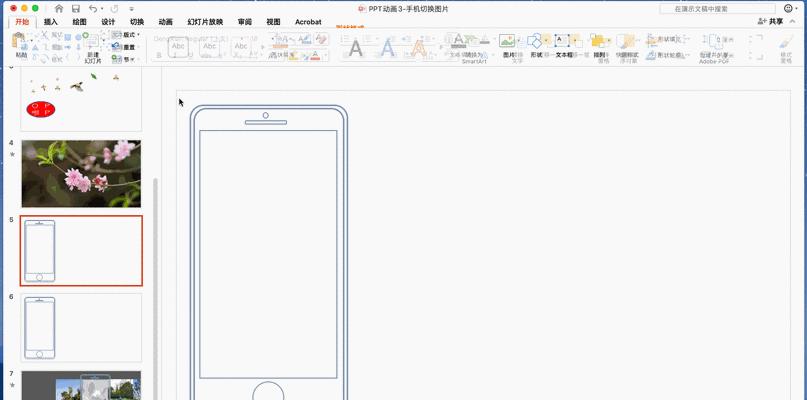Open the 绘图 tab

[79, 22]
